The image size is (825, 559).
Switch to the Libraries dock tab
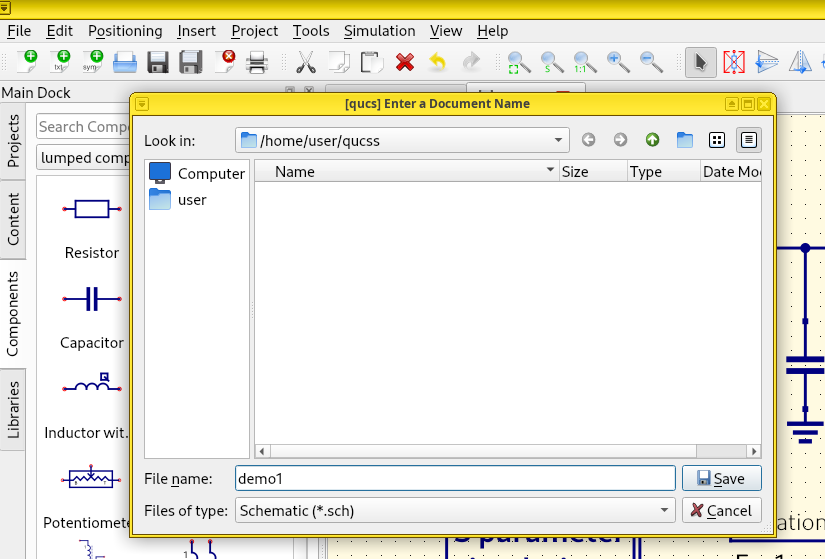click(x=14, y=409)
